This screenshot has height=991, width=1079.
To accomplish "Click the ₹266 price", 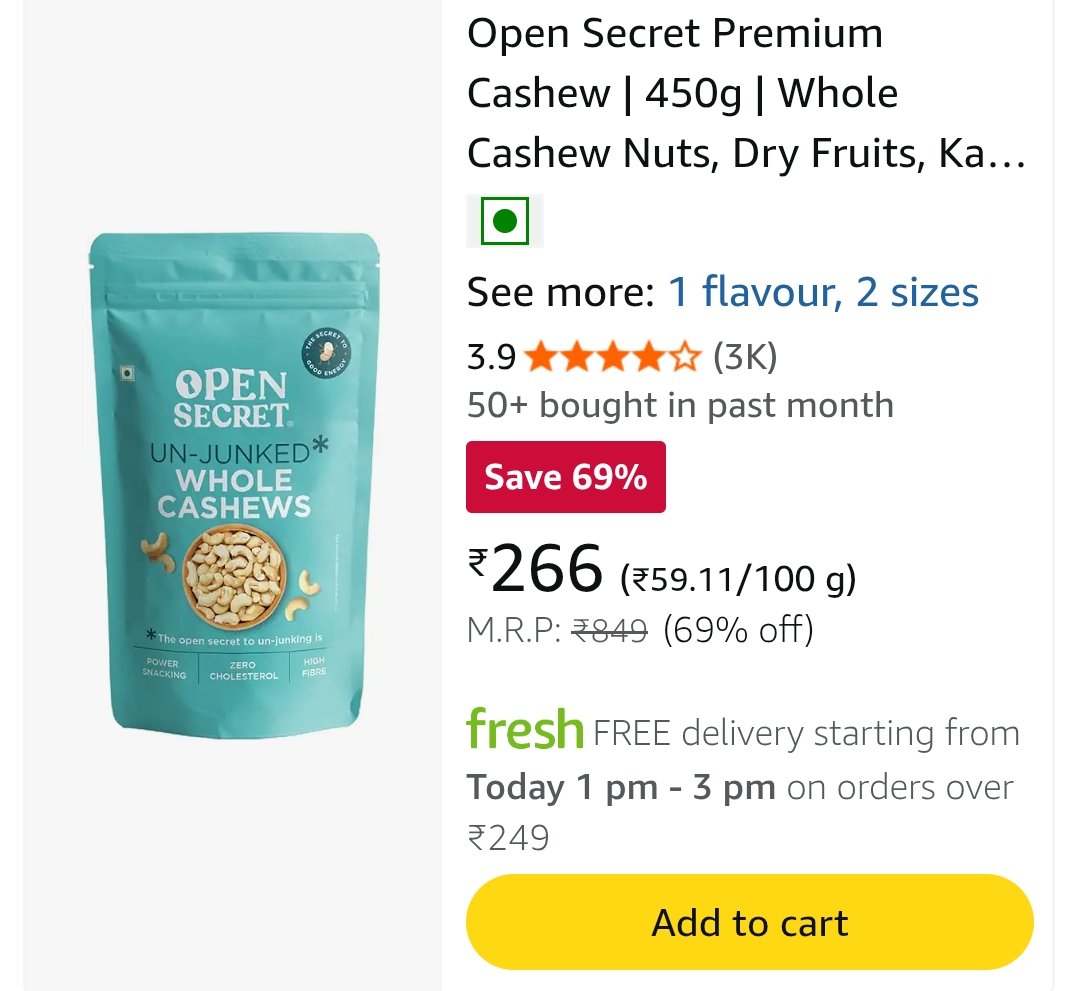I will coord(535,568).
